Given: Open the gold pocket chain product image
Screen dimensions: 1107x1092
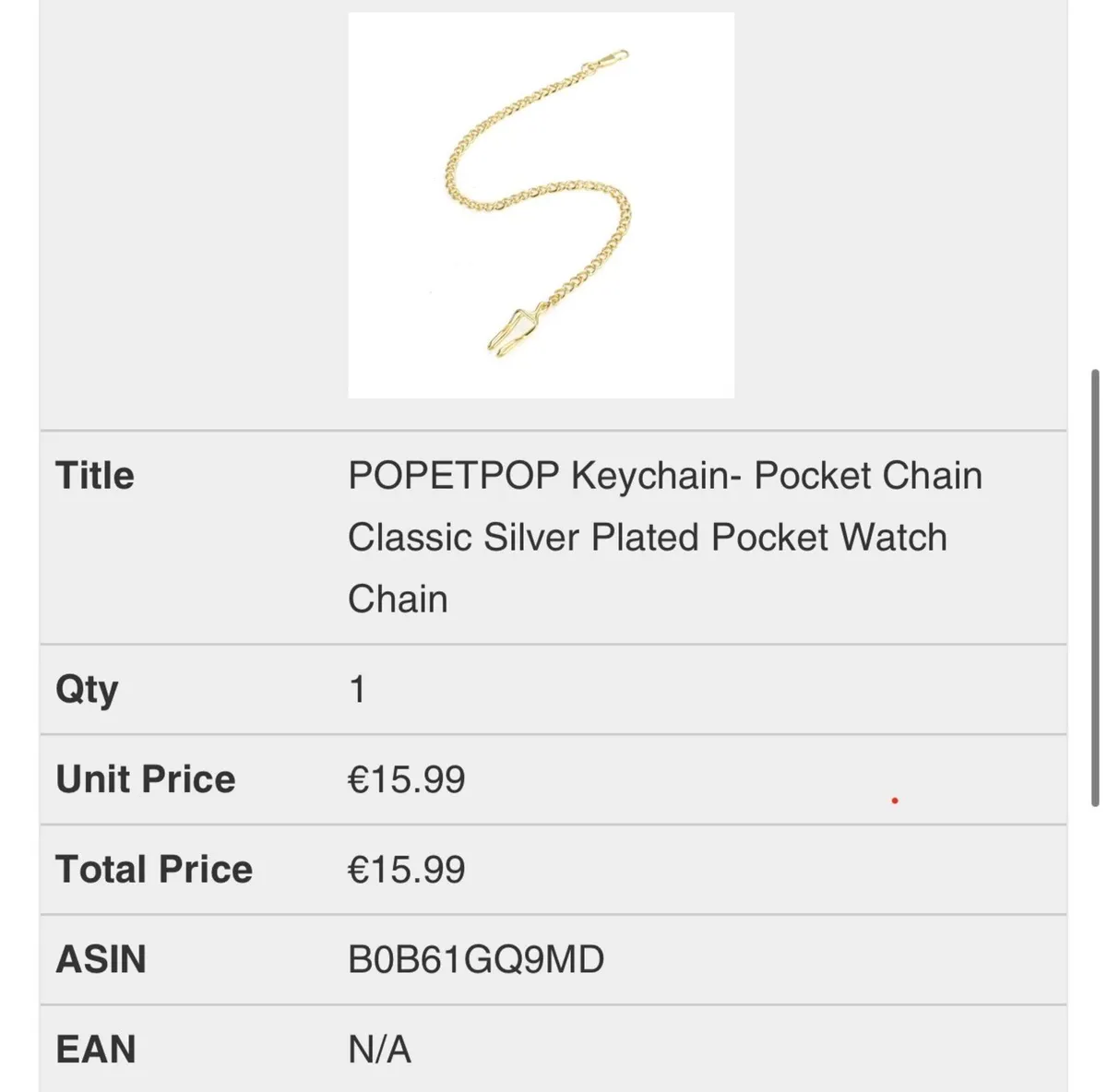Looking at the screenshot, I should coord(542,205).
